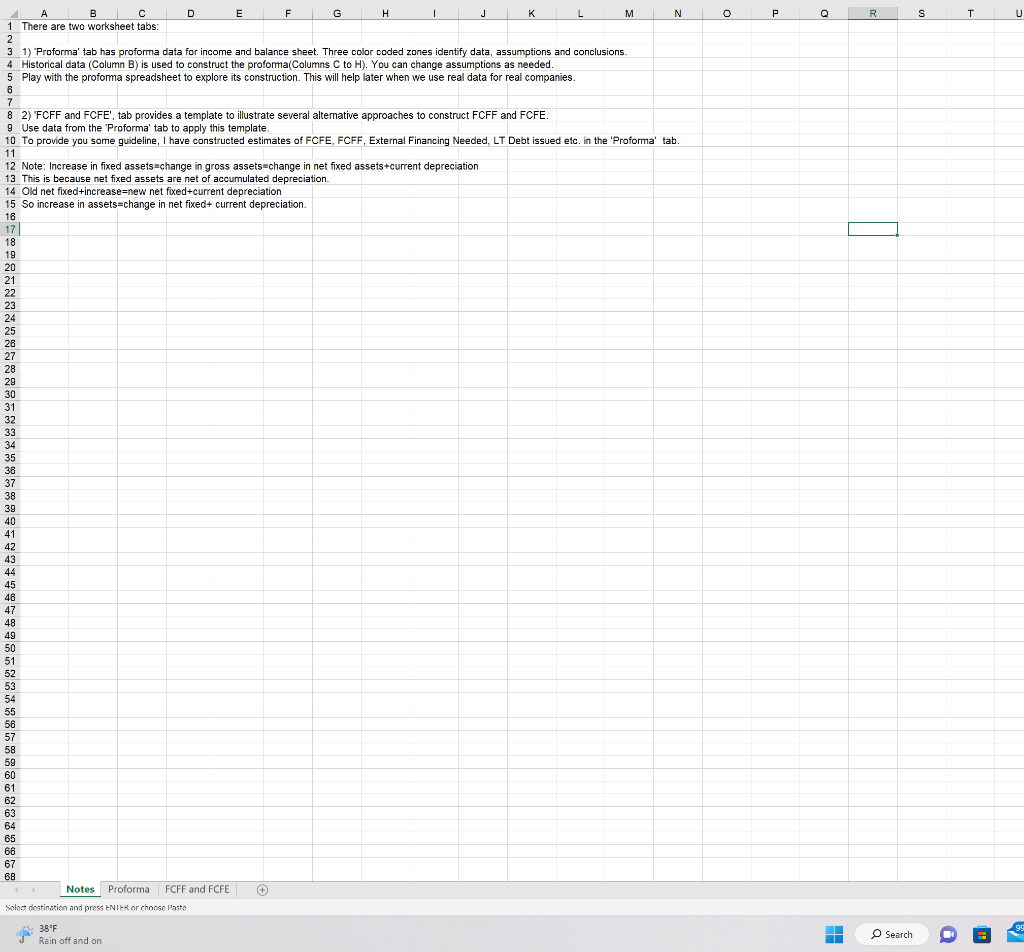
Task: Click the cell reading 'There are two worksheet tabs:'
Action: click(90, 26)
